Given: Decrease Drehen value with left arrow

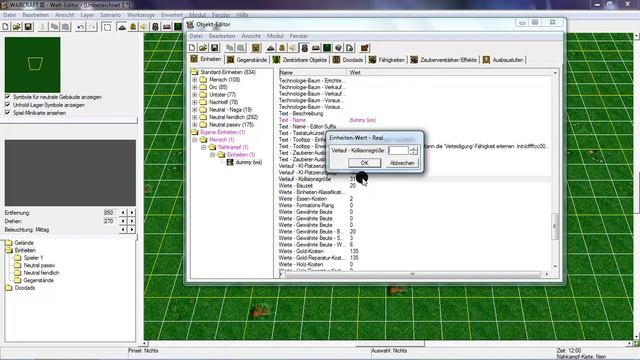Looking at the screenshot, I should tap(123, 221).
